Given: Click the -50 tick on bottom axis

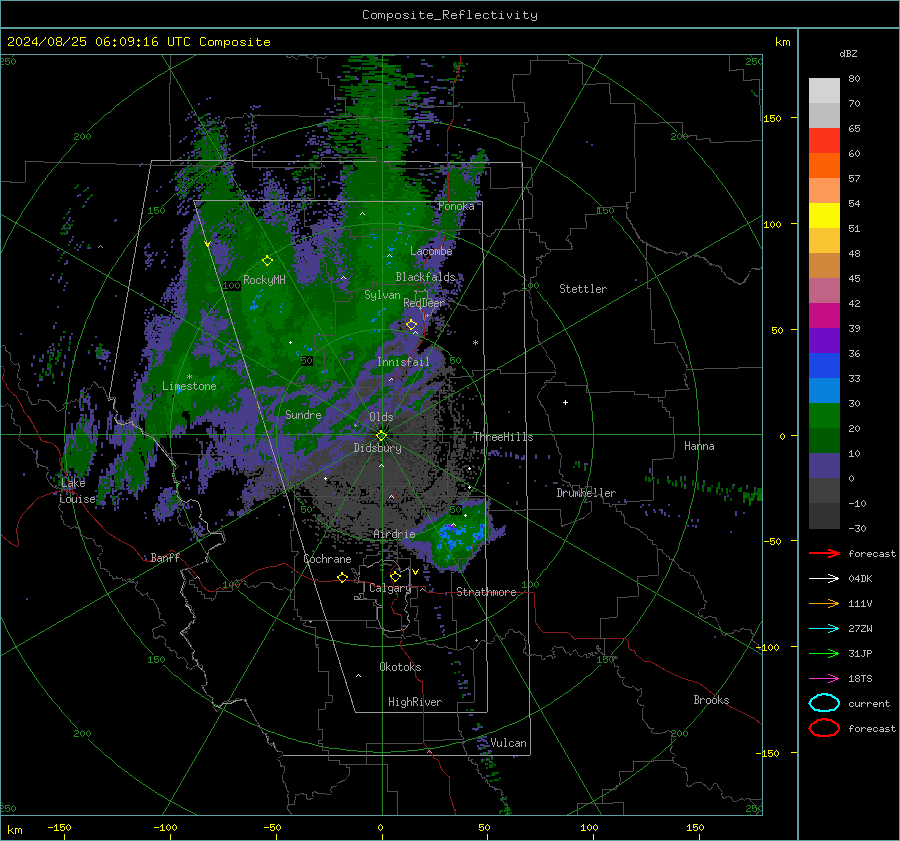Looking at the screenshot, I should 272,827.
